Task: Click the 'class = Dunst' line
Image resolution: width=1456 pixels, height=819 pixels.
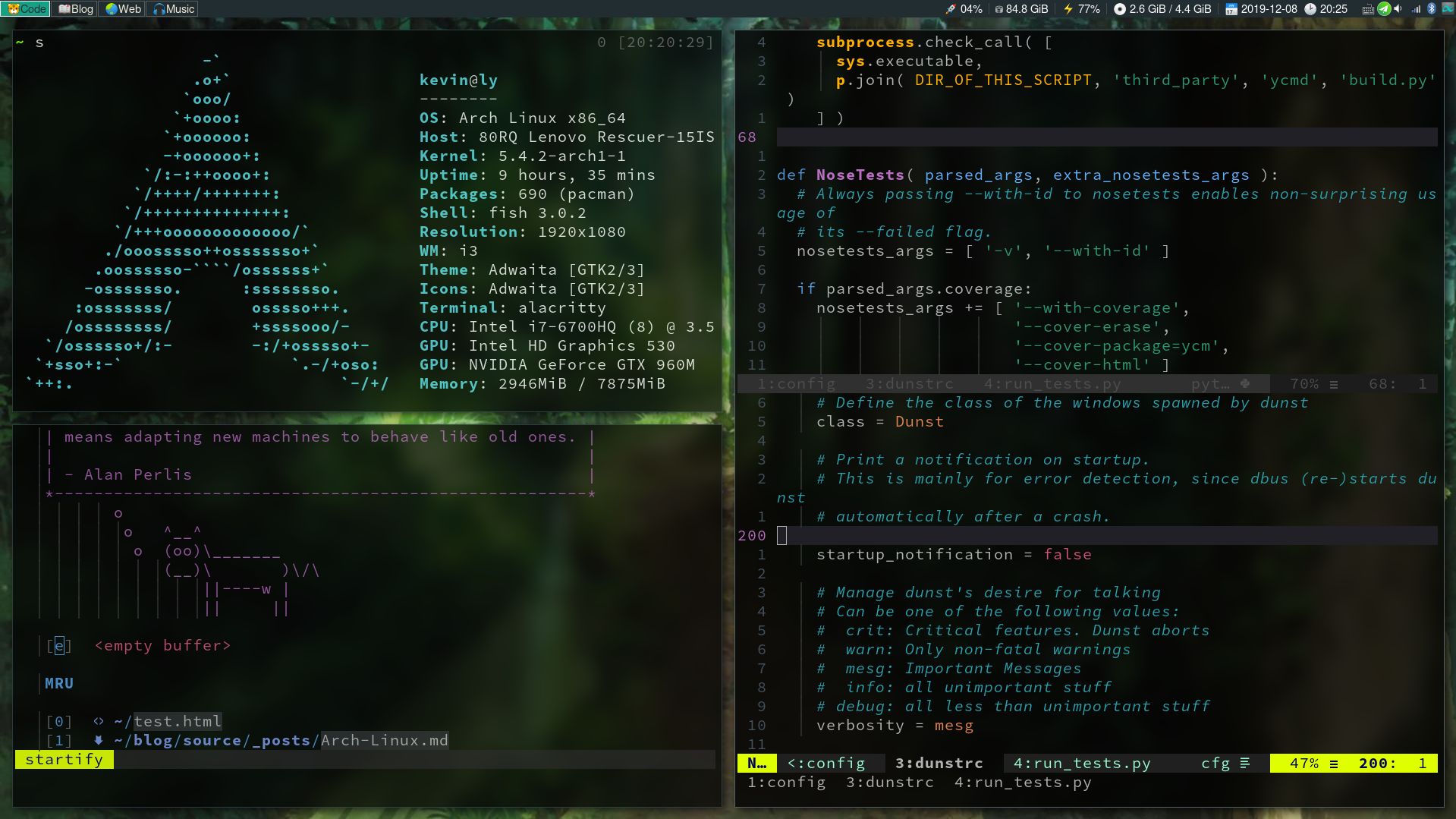Action: [880, 422]
